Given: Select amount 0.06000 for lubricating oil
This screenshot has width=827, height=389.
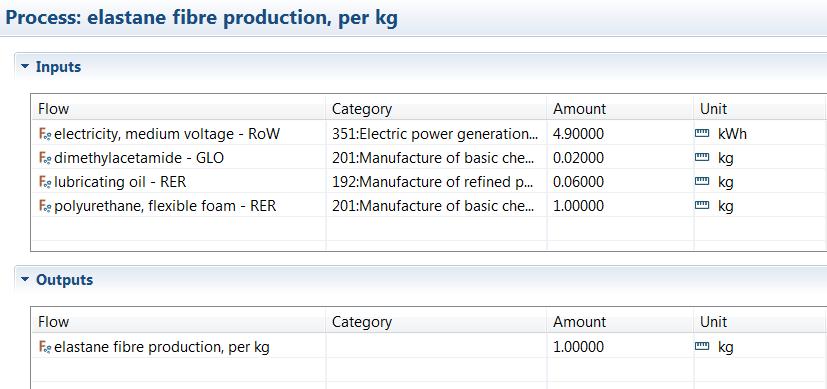Looking at the screenshot, I should coord(578,182).
